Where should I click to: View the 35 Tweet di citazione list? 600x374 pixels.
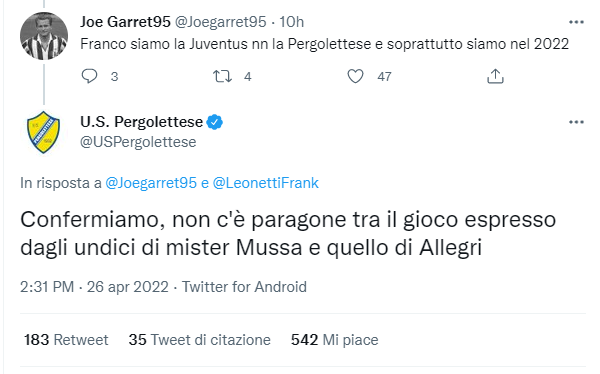199,340
